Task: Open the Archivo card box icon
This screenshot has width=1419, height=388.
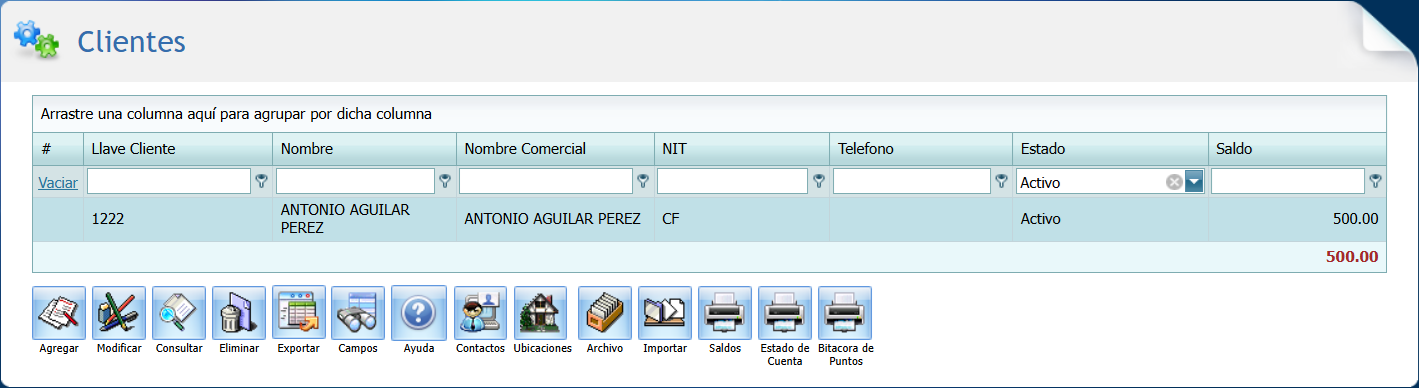Action: [x=605, y=313]
